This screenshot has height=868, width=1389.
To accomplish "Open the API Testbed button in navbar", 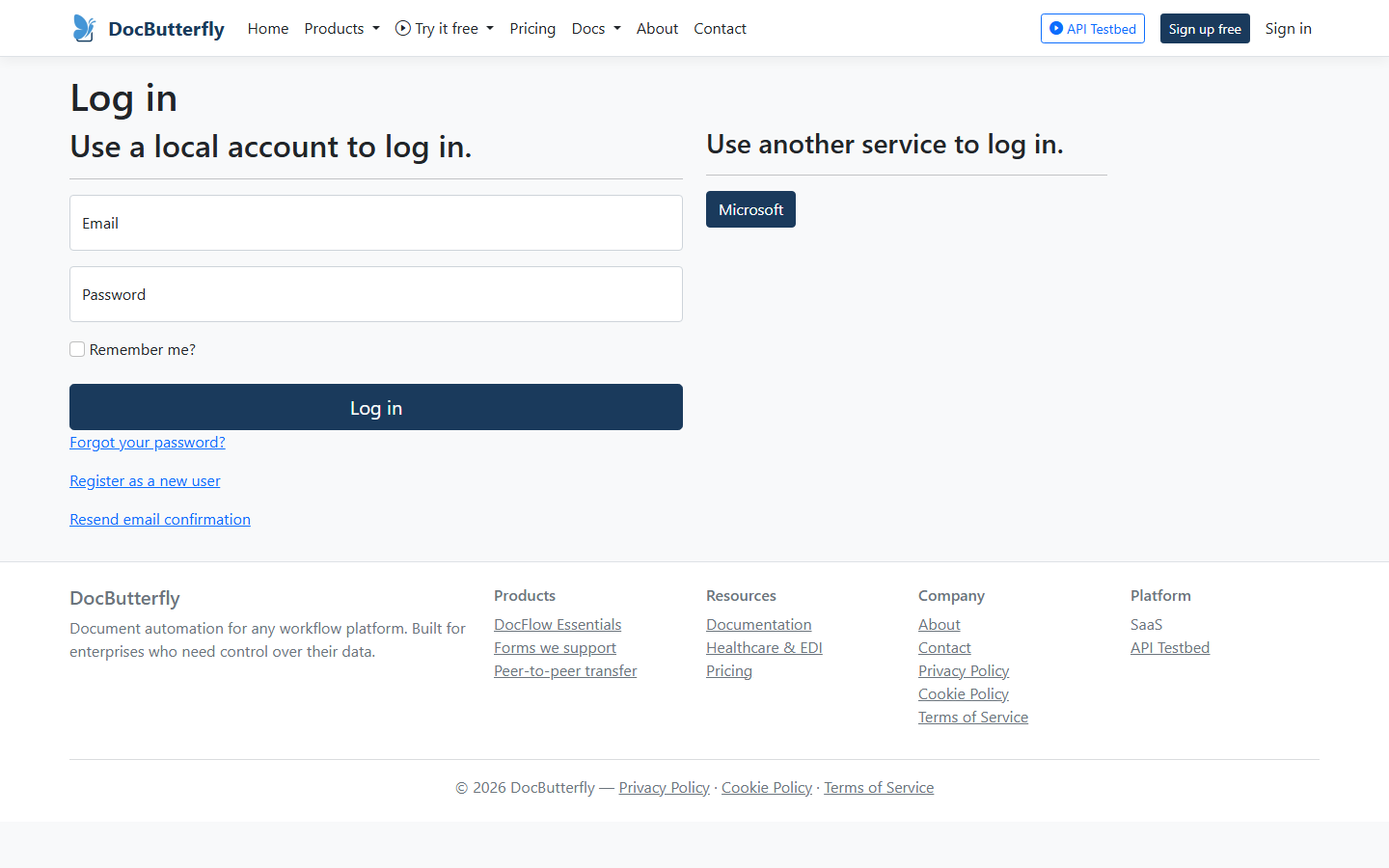I will pos(1093,29).
